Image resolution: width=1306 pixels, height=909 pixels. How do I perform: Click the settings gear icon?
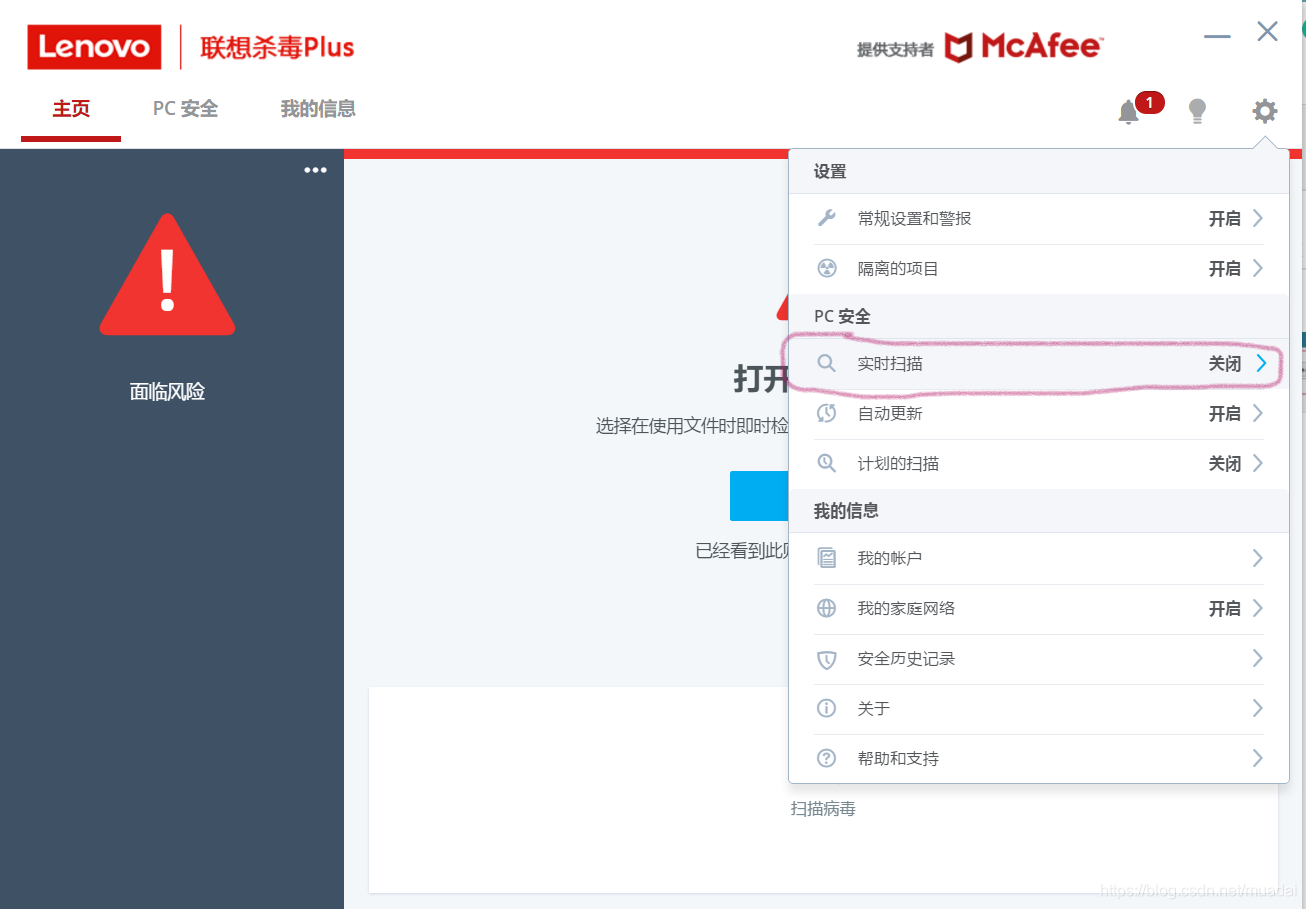pyautogui.click(x=1265, y=111)
